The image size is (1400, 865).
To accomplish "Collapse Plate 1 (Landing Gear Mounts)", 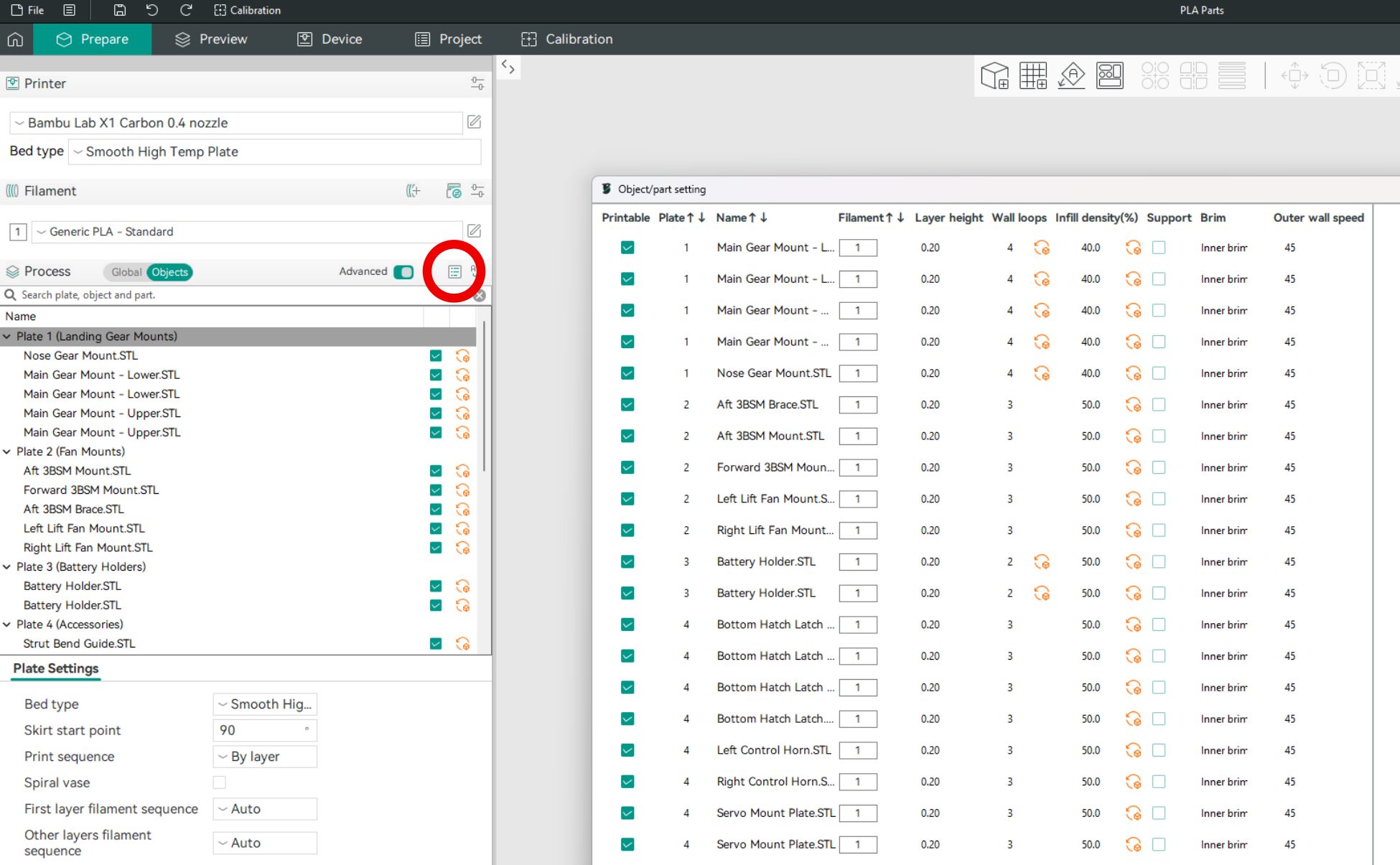I will [7, 336].
